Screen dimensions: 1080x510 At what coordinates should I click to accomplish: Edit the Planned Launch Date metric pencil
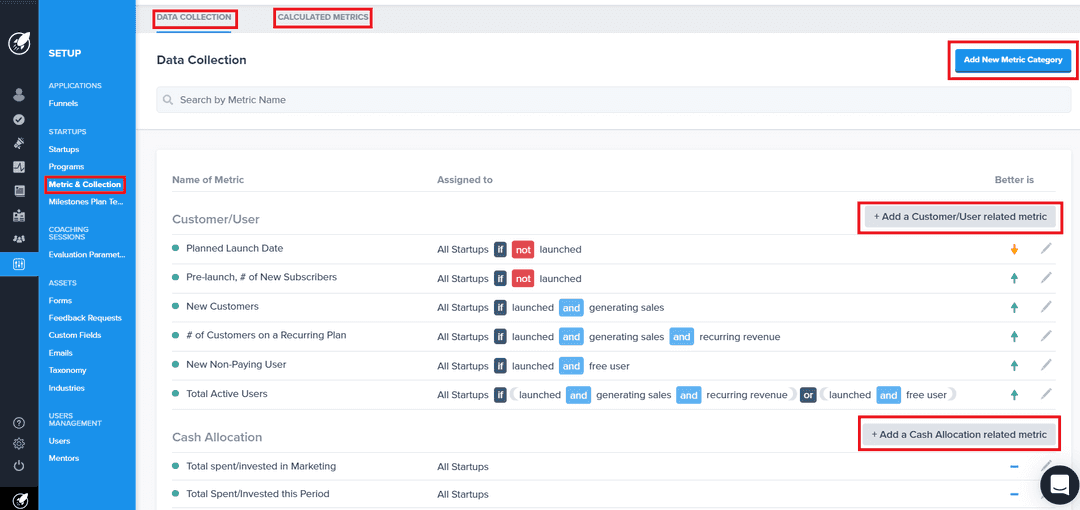point(1046,249)
